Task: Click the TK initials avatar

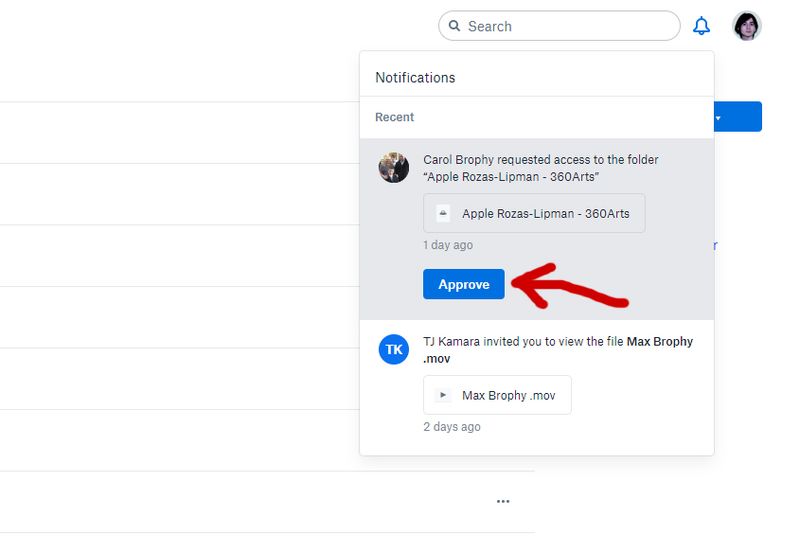Action: pos(394,350)
